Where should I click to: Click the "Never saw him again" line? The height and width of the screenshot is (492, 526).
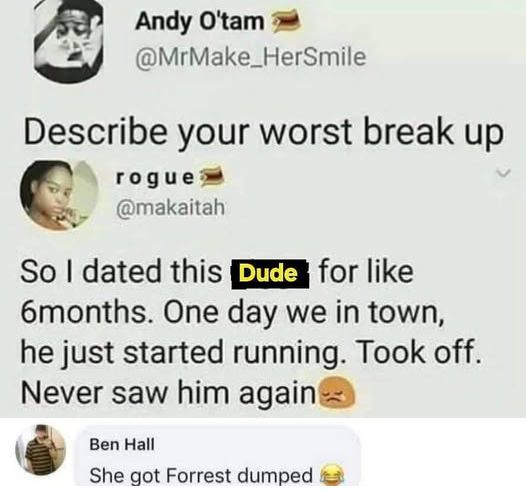pos(169,392)
